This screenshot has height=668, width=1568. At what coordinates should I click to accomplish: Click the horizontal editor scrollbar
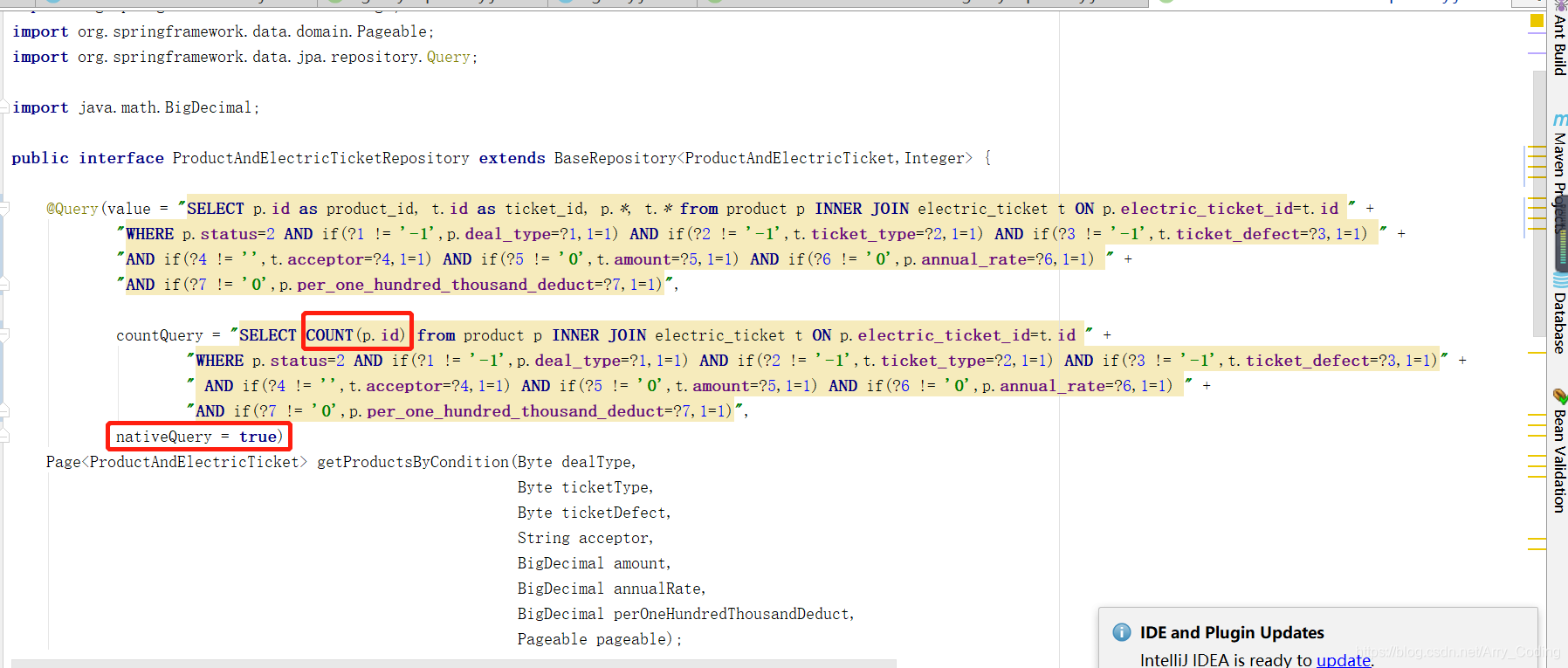454,664
